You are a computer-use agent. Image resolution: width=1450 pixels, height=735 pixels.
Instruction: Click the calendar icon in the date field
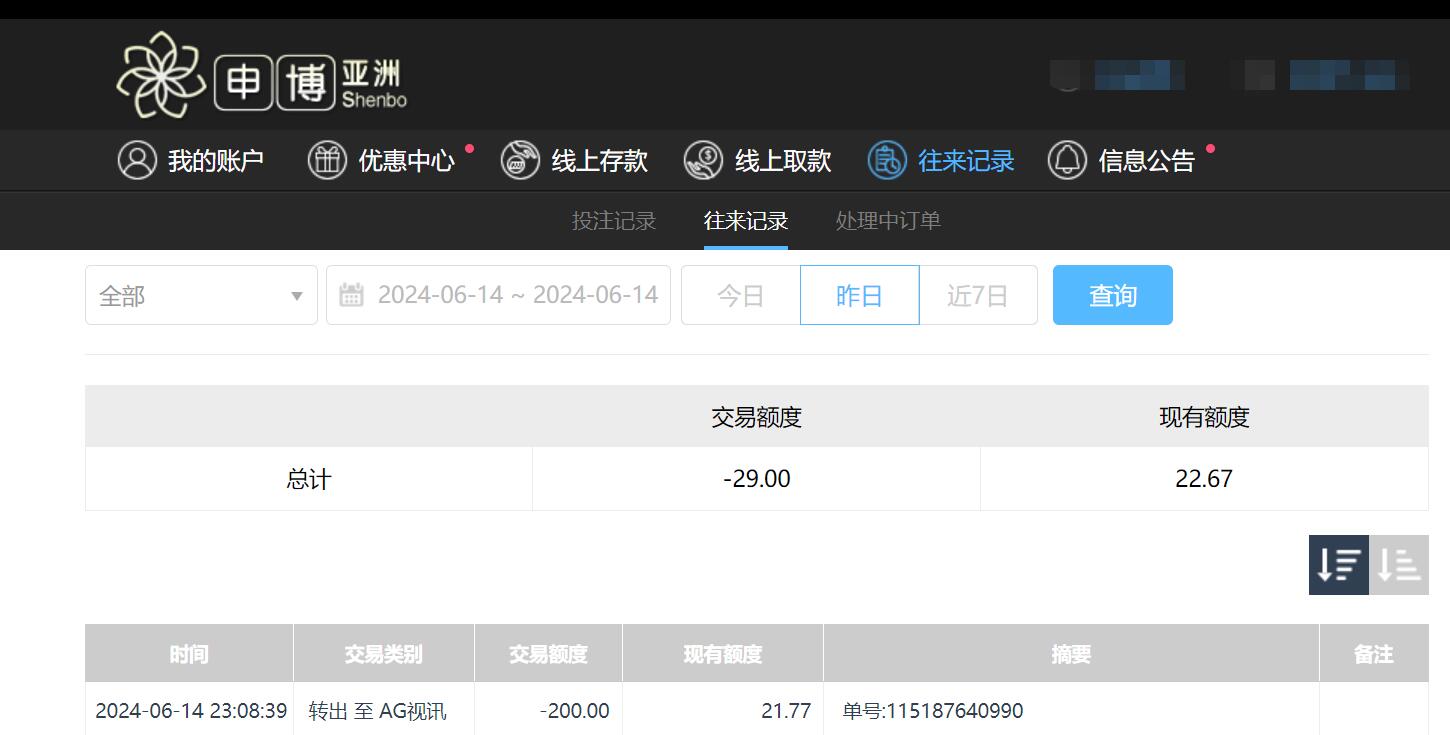point(349,294)
